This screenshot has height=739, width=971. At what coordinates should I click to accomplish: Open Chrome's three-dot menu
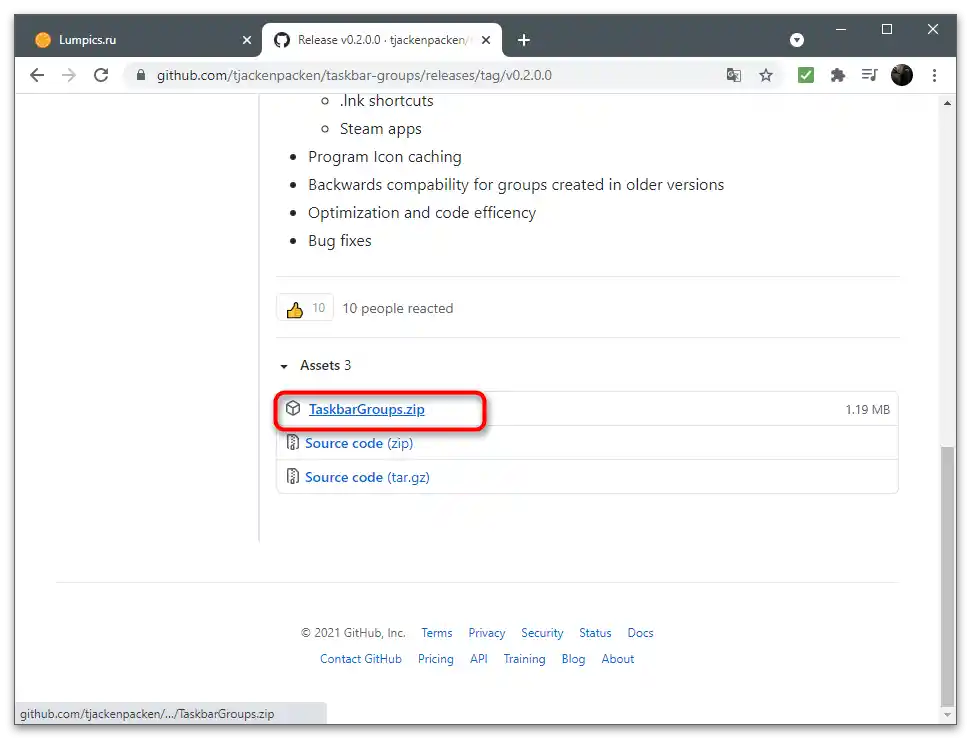(934, 76)
